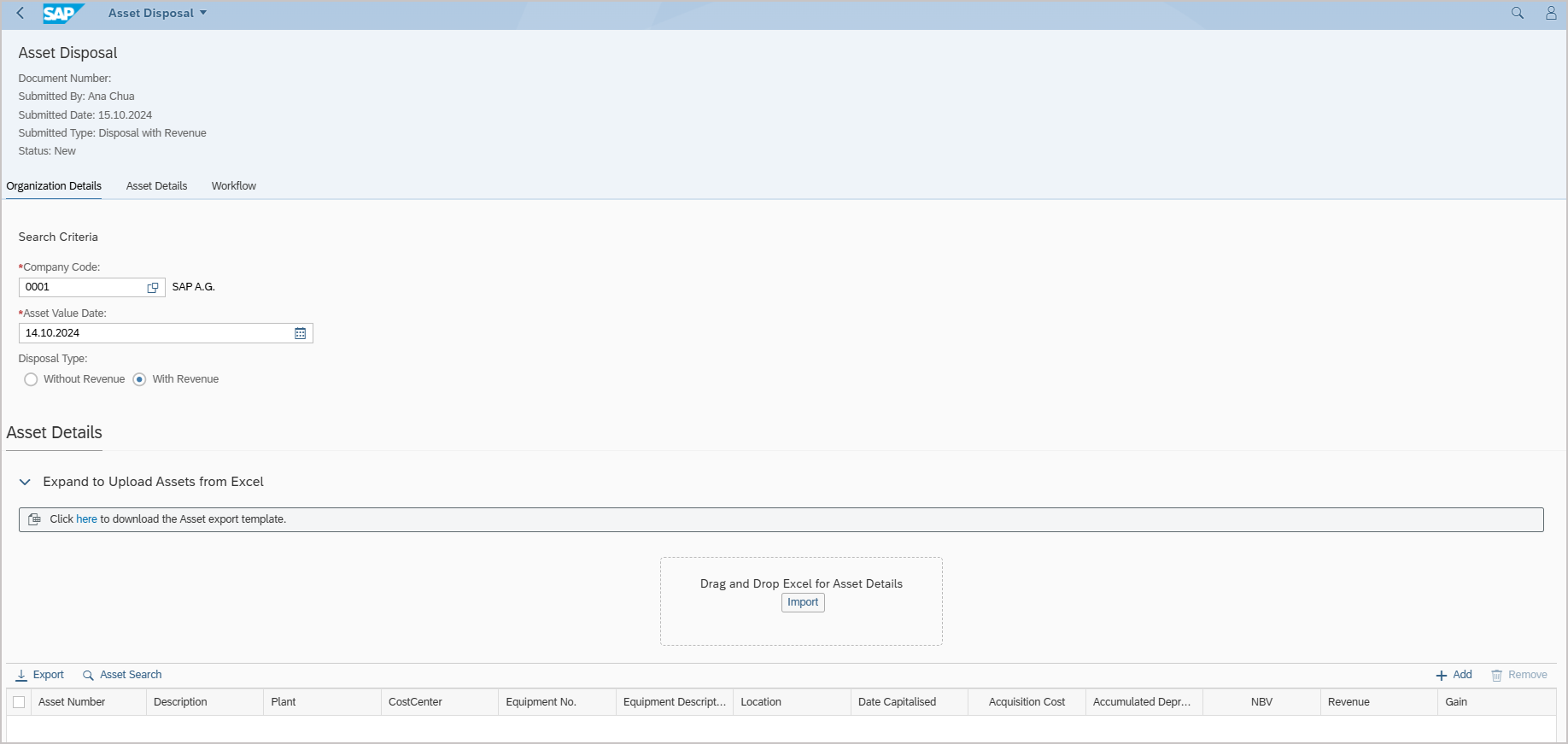Open Company Code value help icon
The image size is (1568, 744).
point(153,287)
